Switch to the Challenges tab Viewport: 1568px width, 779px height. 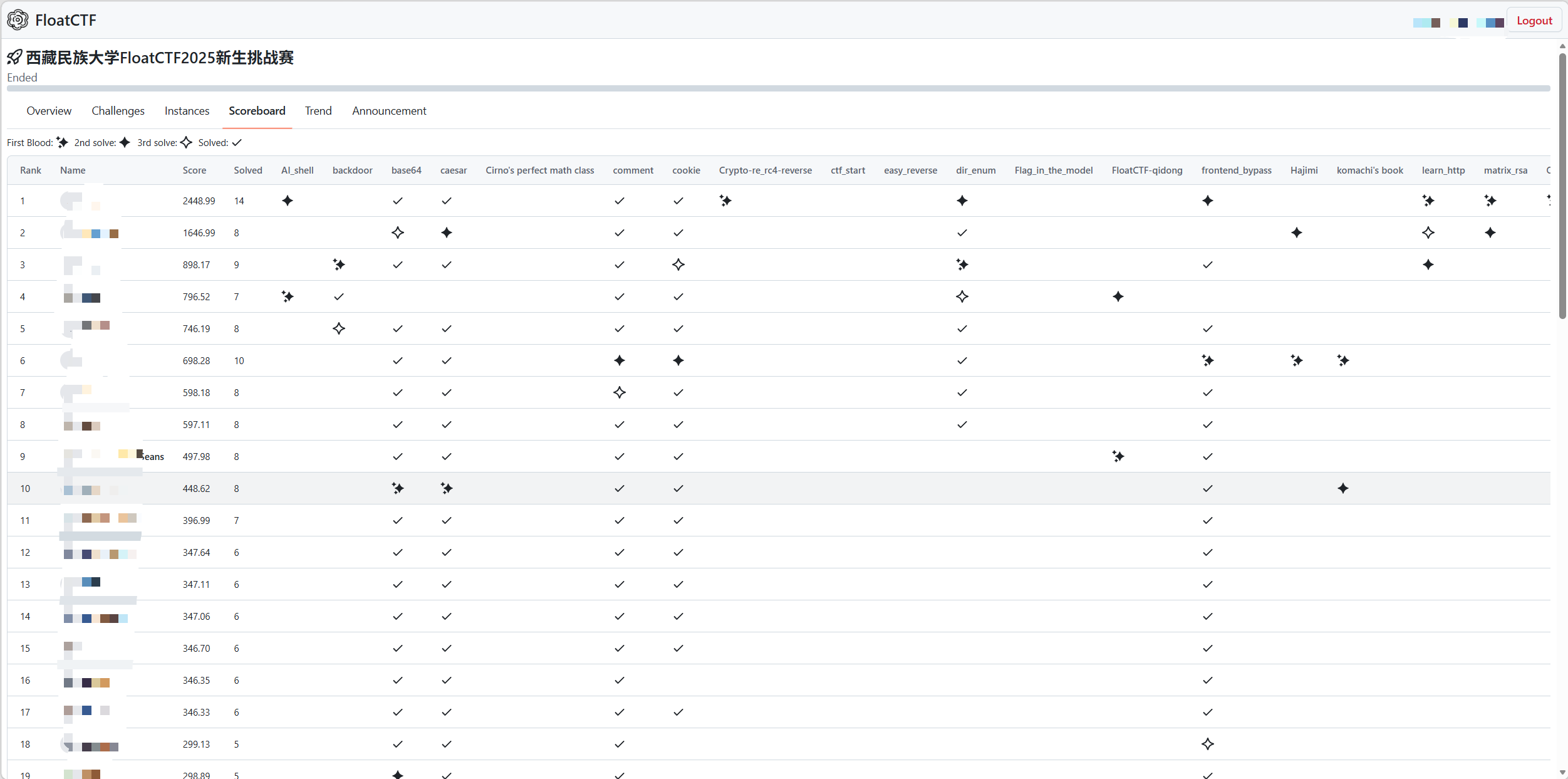pos(118,111)
